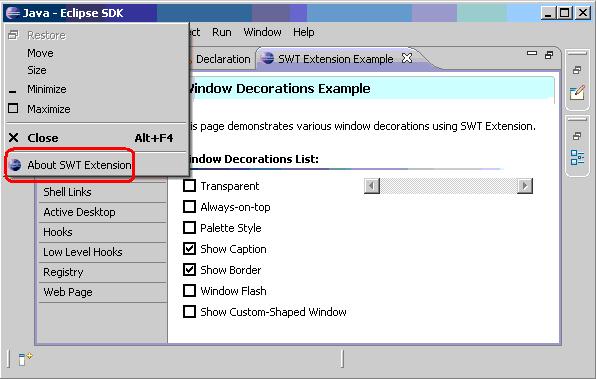Enable the Window Flash checkbox
Image resolution: width=596 pixels, height=379 pixels.
[x=189, y=291]
